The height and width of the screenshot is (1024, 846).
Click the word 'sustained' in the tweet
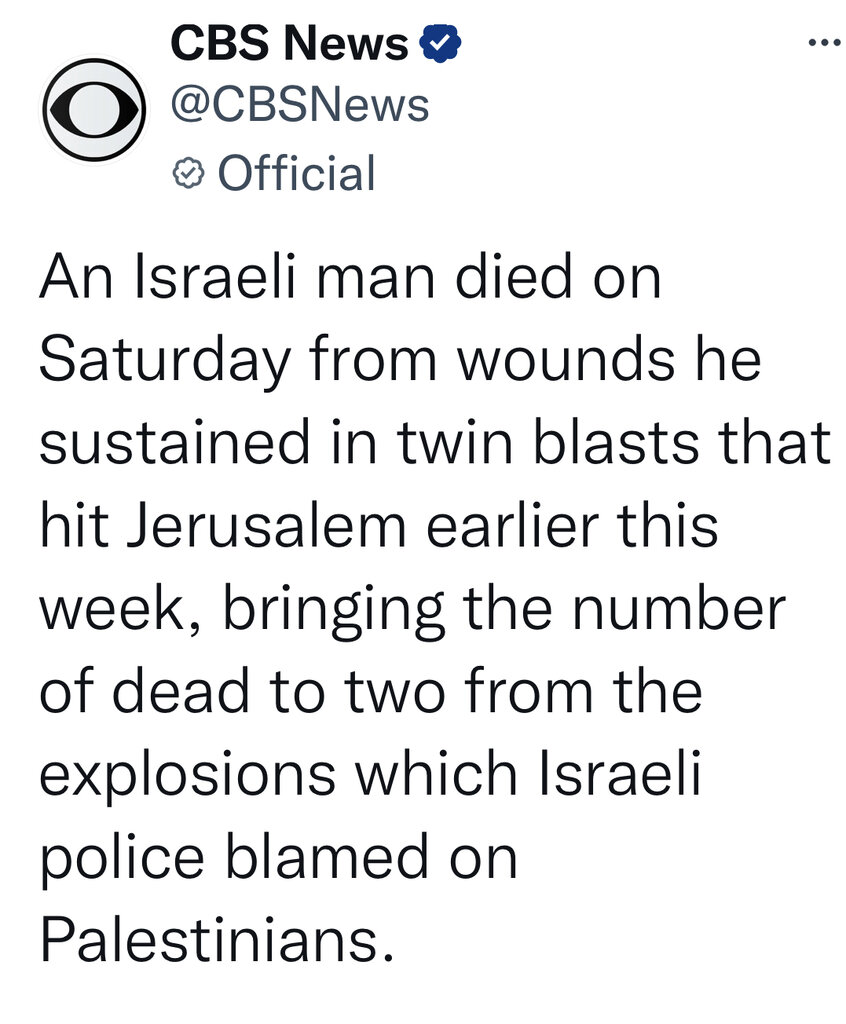[x=174, y=443]
